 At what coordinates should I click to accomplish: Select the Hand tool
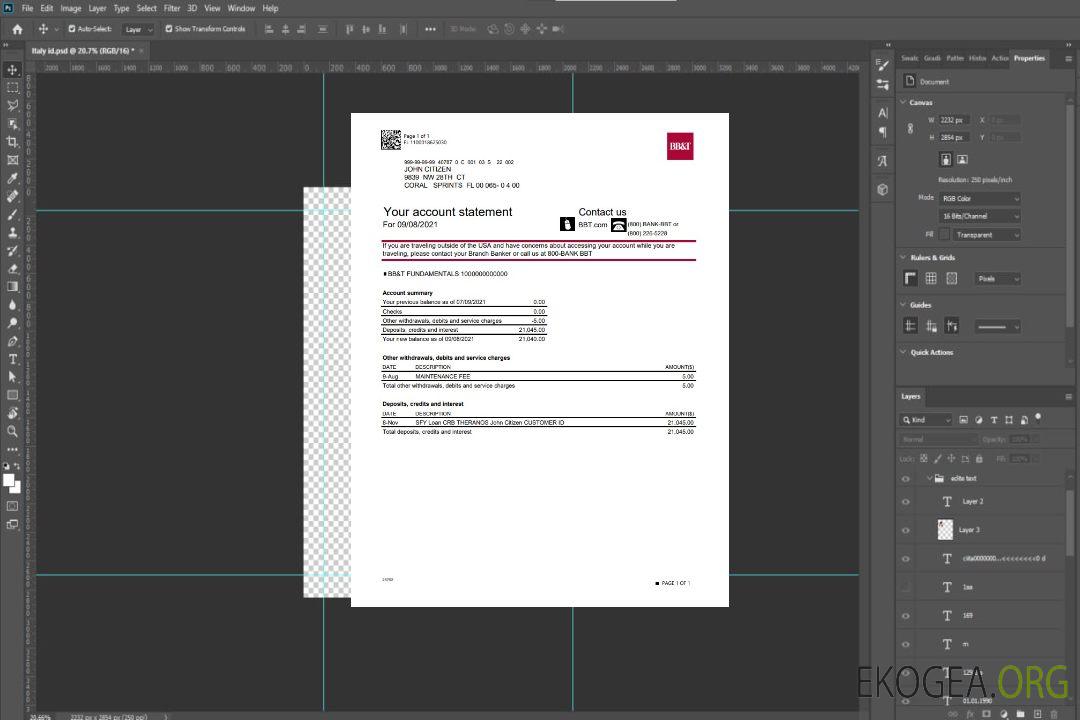tap(12, 413)
